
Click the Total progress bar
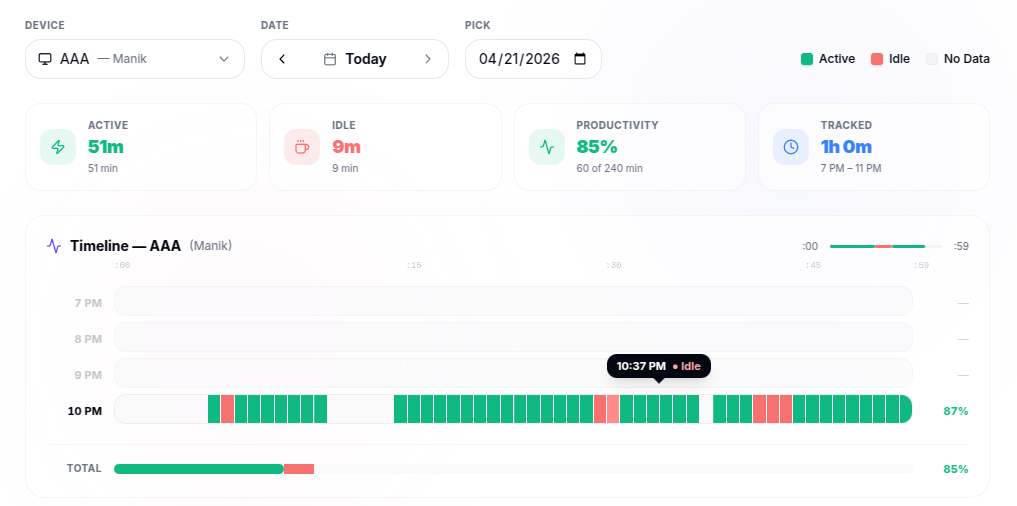point(512,469)
